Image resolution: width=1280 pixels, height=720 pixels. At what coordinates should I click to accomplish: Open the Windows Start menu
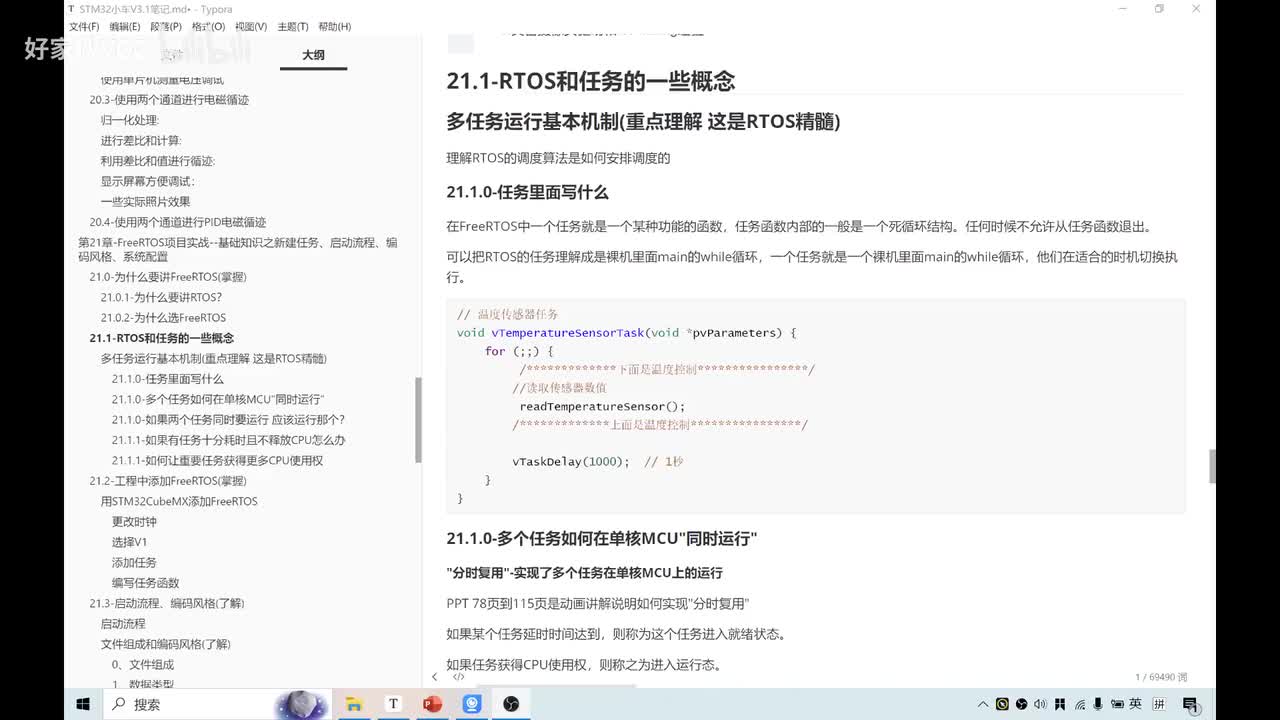pos(83,704)
